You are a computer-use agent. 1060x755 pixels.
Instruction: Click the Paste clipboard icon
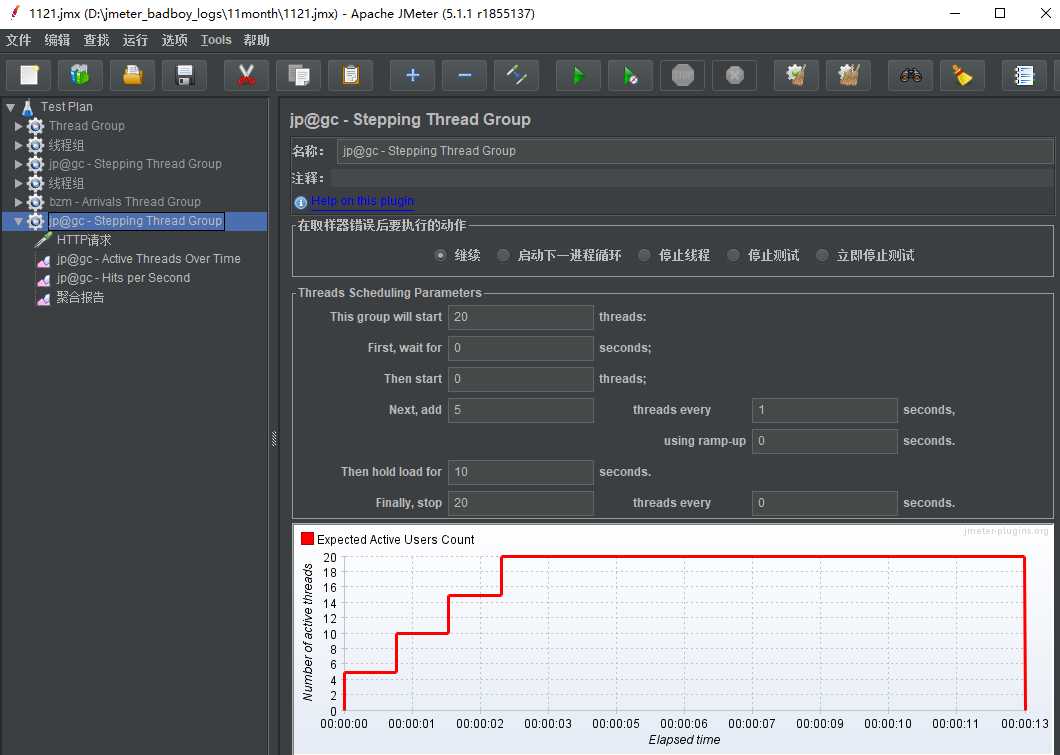pyautogui.click(x=350, y=75)
